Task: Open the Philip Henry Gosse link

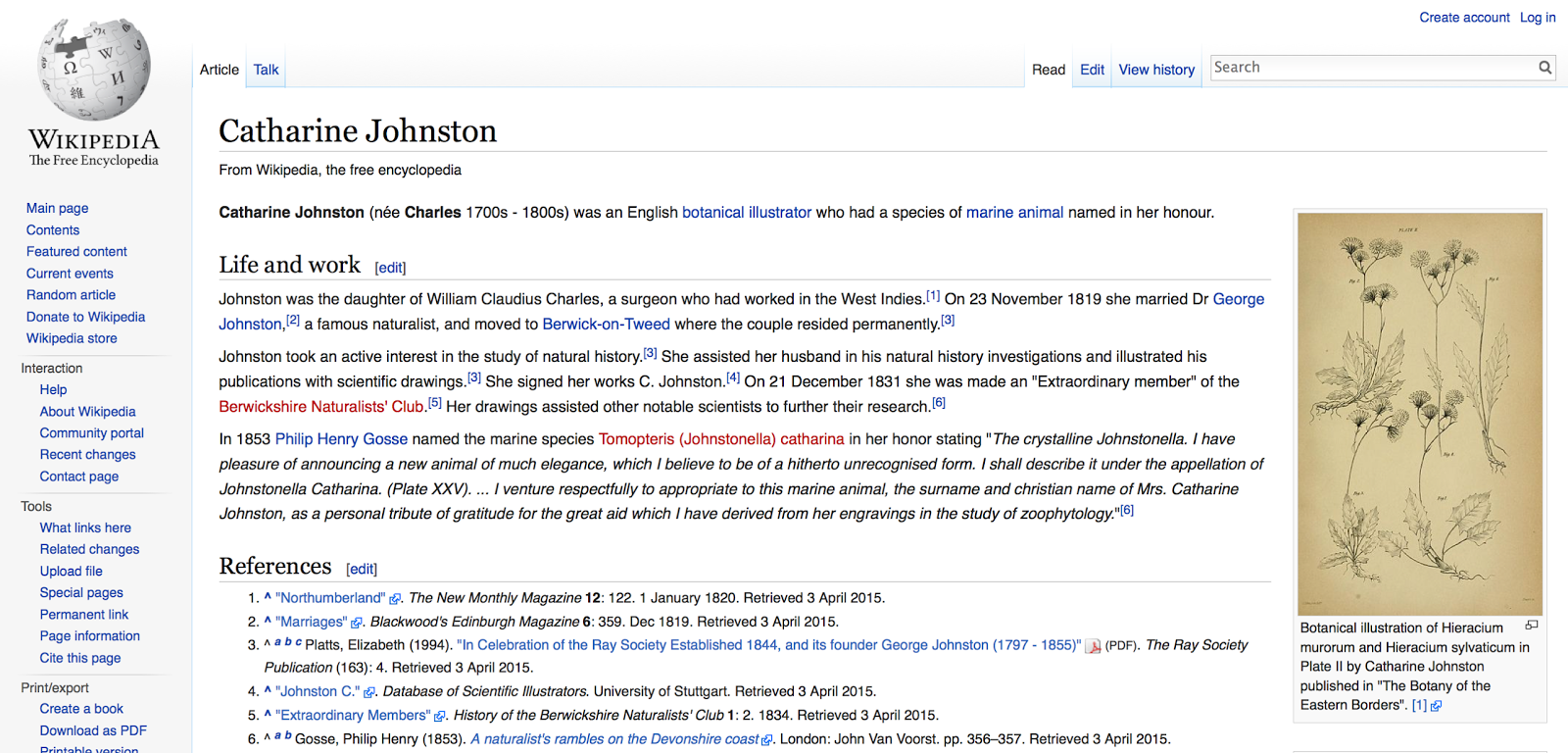Action: (341, 439)
